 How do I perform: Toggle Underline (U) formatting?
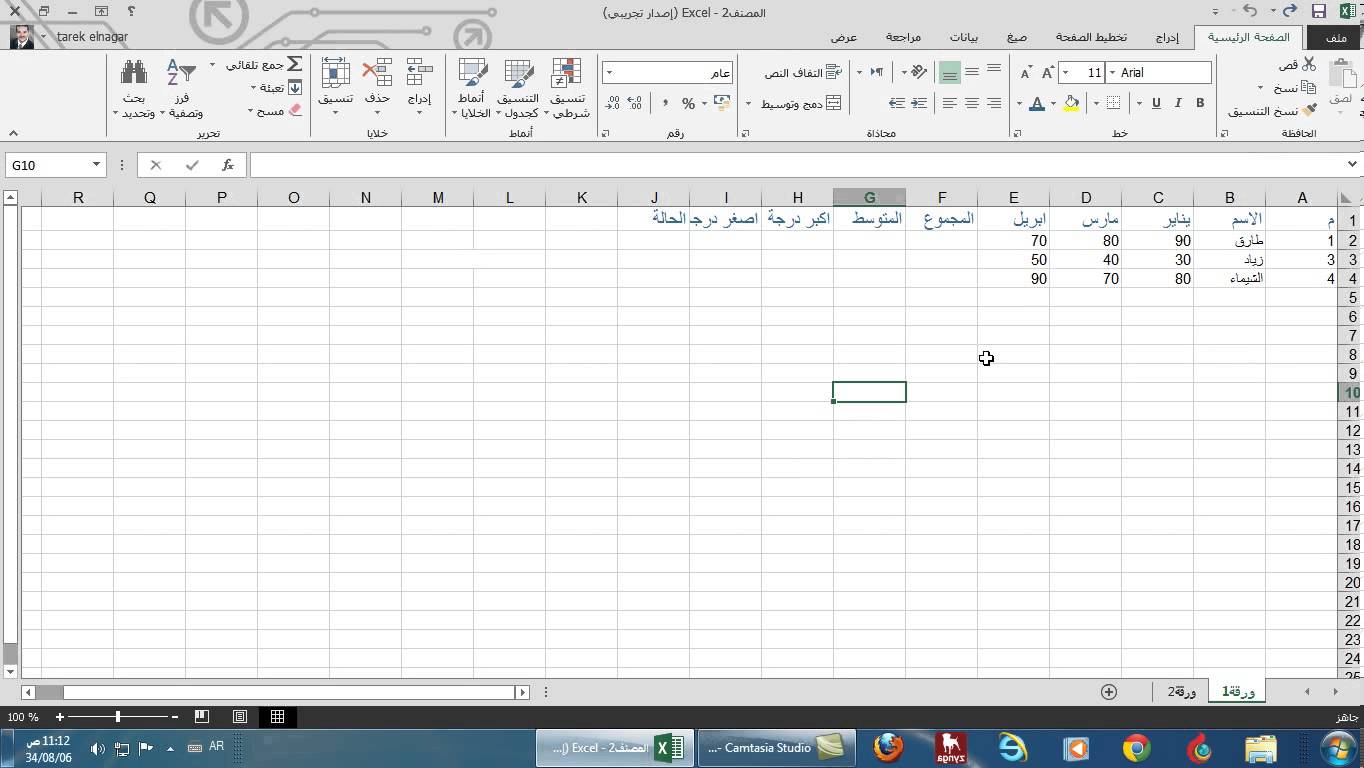tap(1156, 103)
